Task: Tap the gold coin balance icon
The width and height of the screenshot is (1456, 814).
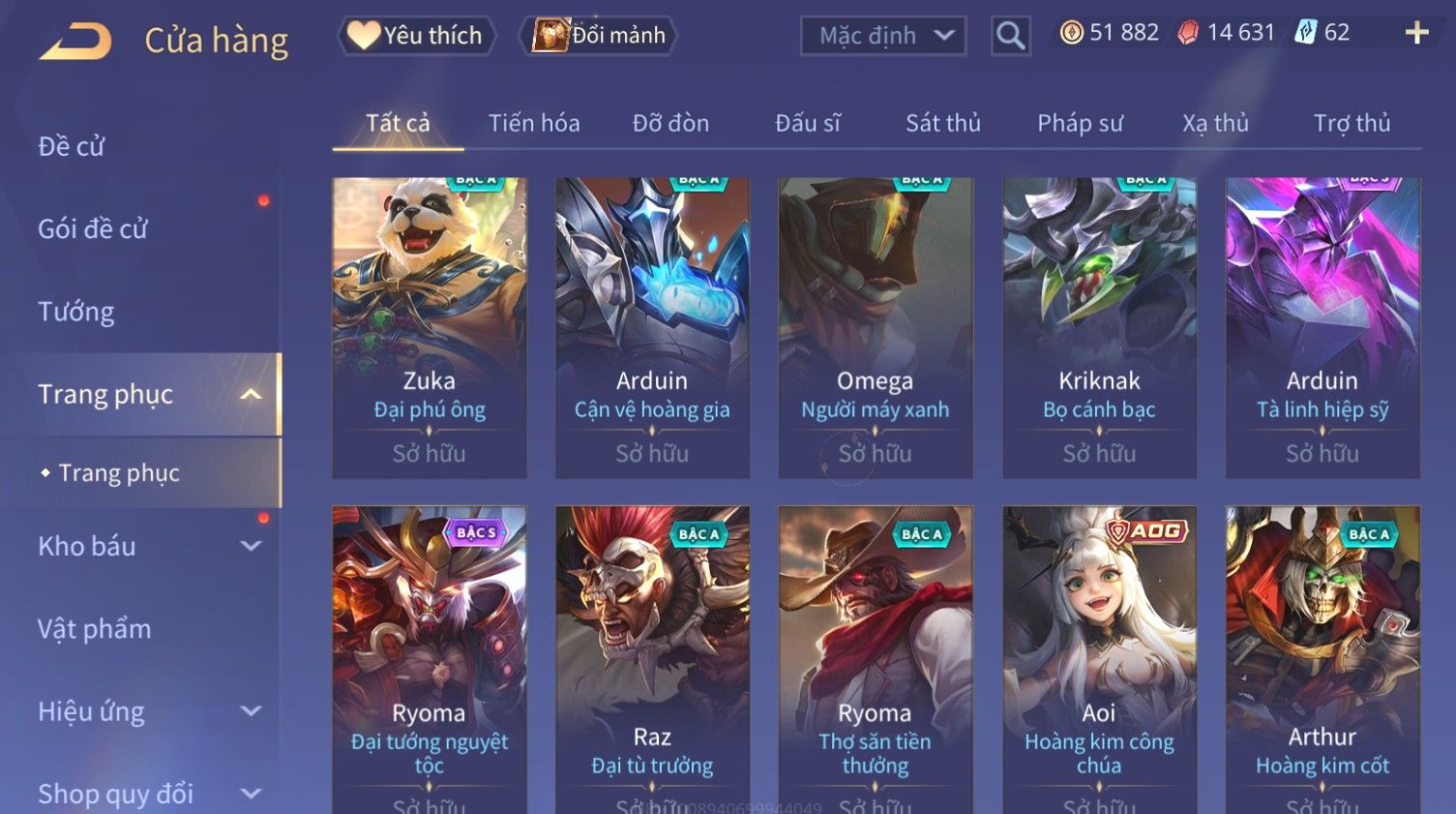Action: click(x=1071, y=33)
